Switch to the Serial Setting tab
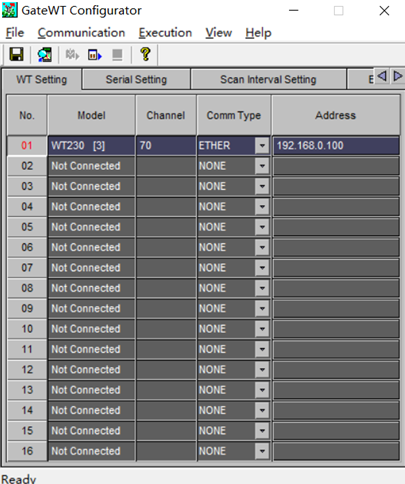 [x=136, y=79]
